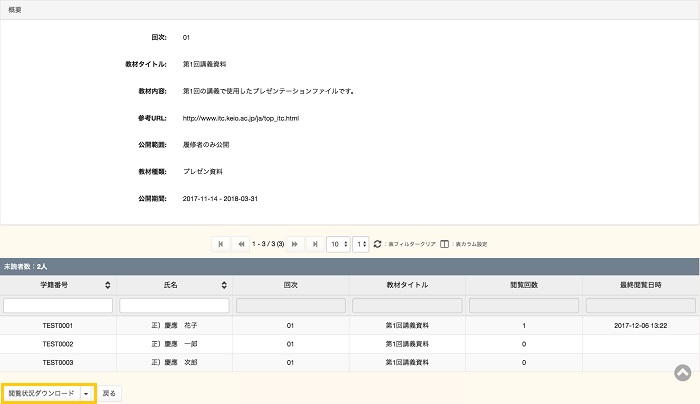This screenshot has width=700, height=404.
Task: Click 教材タイトル column header
Action: [406, 285]
